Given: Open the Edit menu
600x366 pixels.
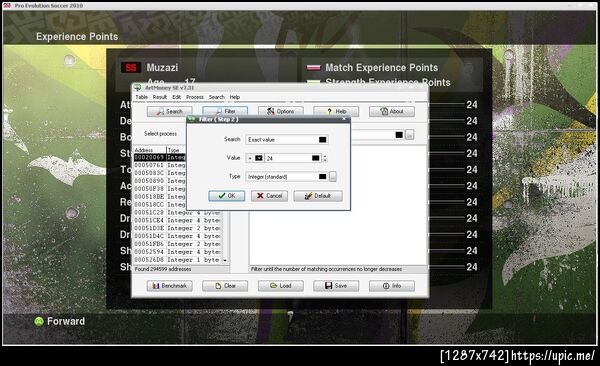Looking at the screenshot, I should (x=176, y=97).
